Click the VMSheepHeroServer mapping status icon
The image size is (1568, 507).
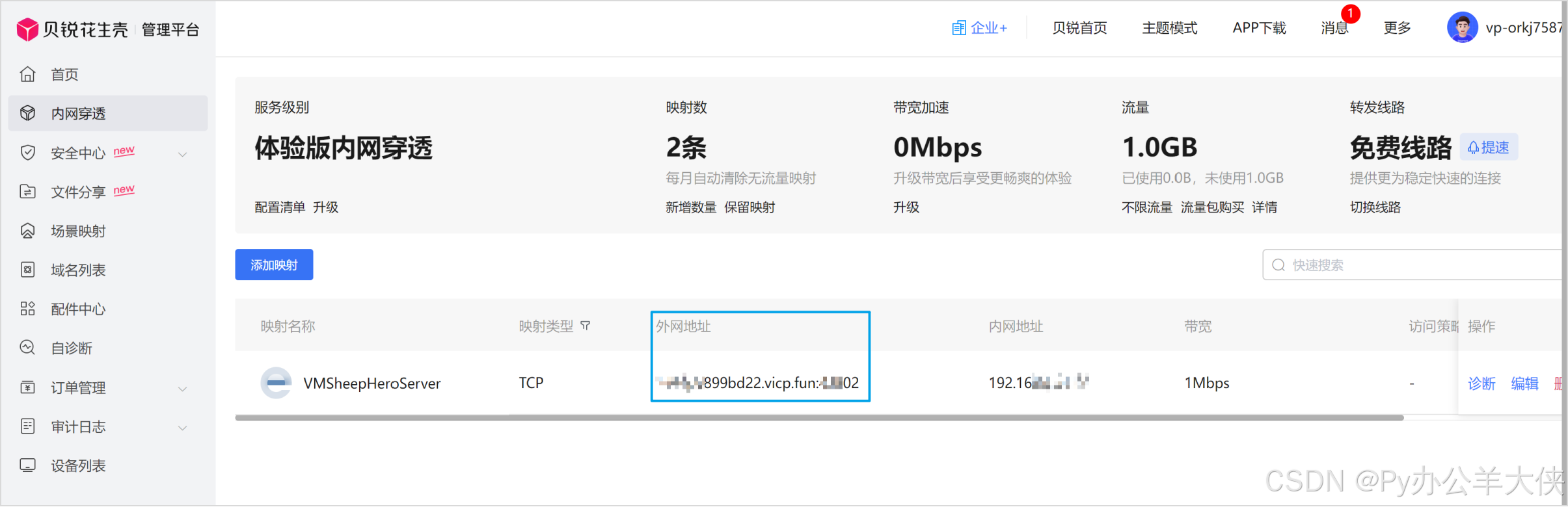[x=277, y=383]
